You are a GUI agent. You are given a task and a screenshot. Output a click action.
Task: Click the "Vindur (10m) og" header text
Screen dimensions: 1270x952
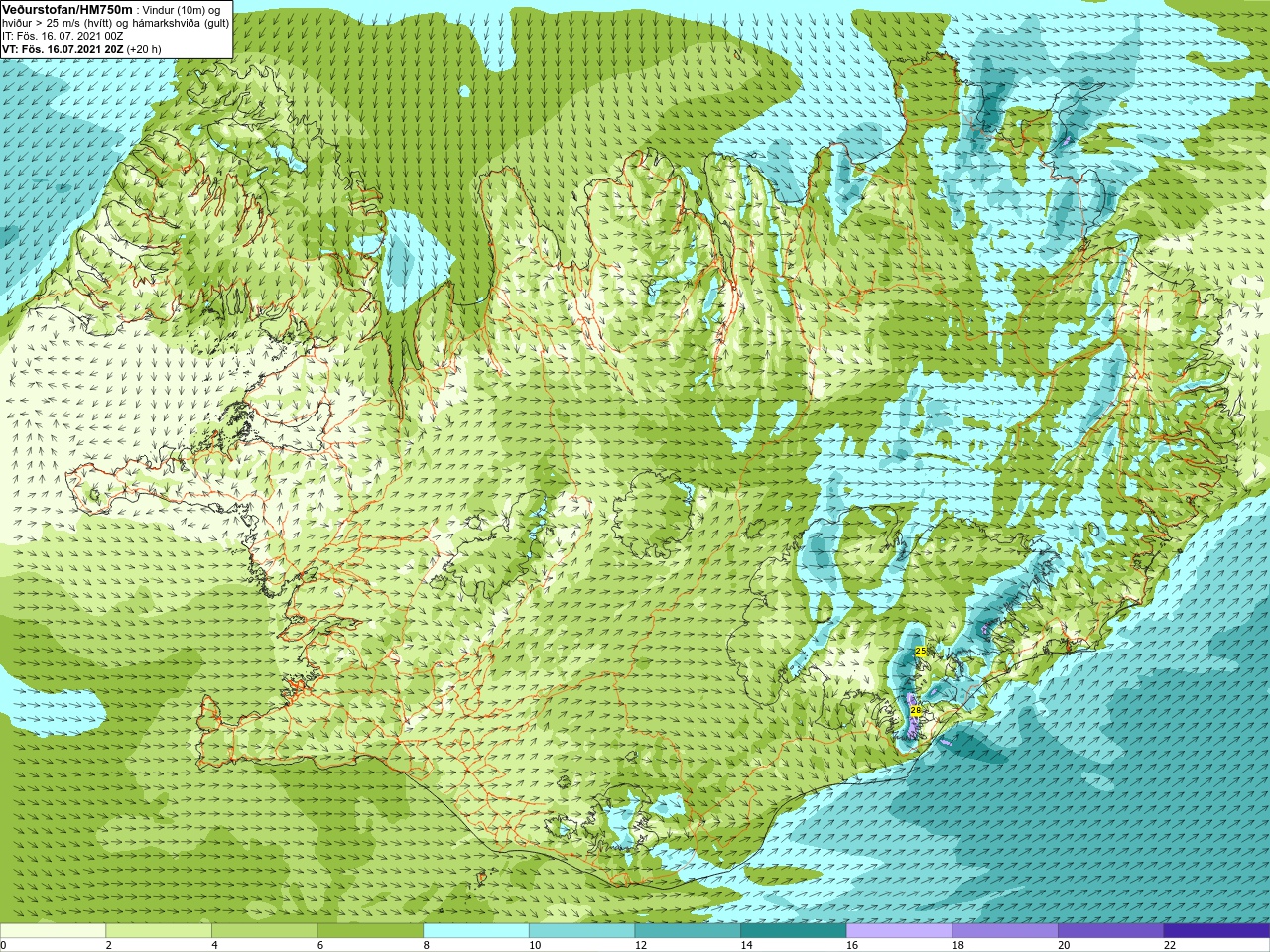point(183,10)
